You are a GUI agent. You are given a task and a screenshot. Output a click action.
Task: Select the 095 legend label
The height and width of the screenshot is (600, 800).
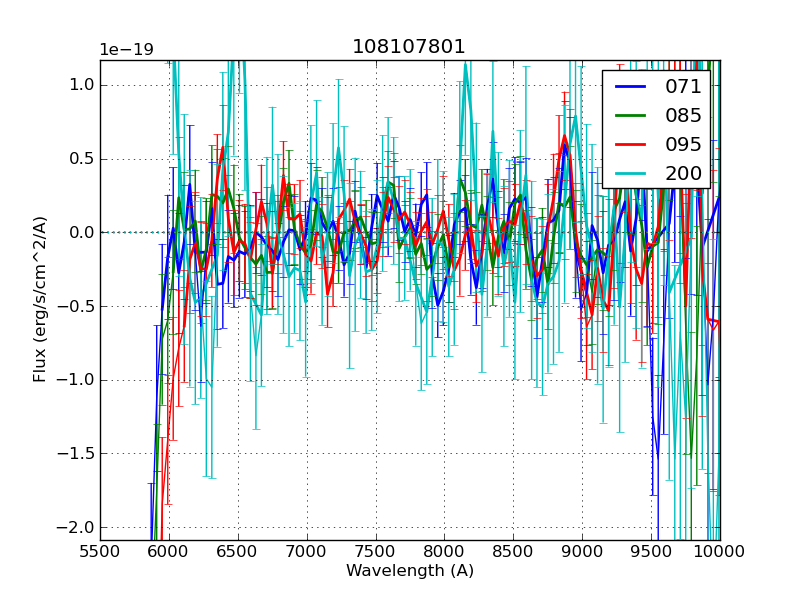pos(683,144)
